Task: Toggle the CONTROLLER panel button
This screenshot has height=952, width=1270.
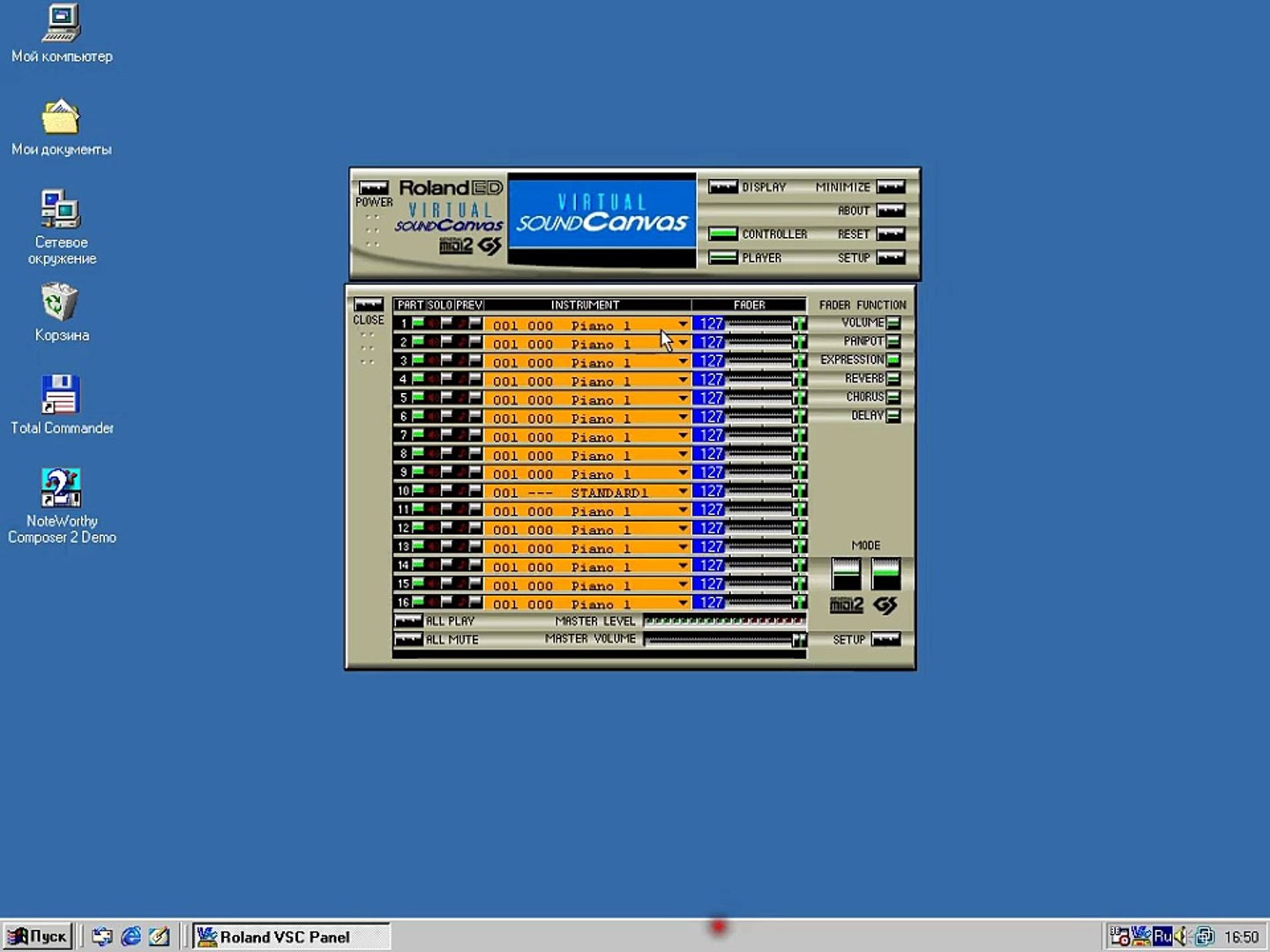Action: [x=723, y=234]
